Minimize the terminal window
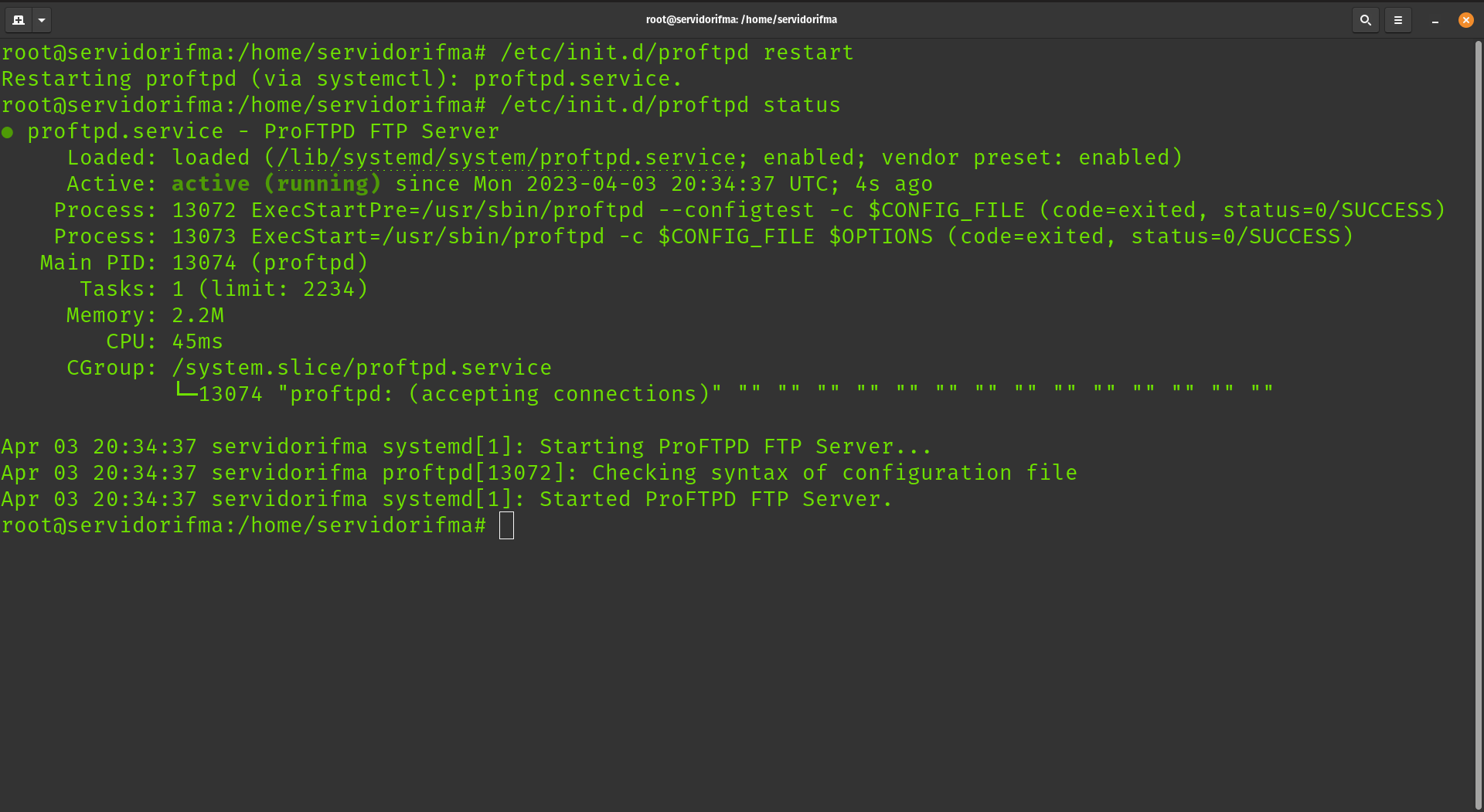The image size is (1484, 812). (1435, 20)
